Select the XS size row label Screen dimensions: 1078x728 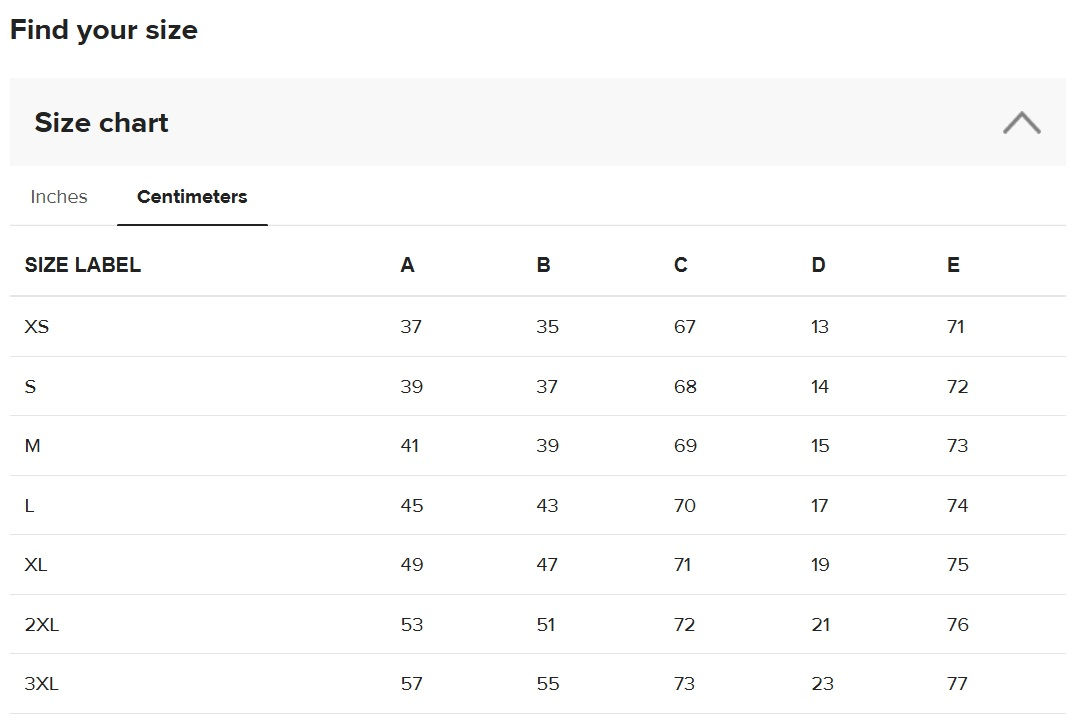(36, 327)
